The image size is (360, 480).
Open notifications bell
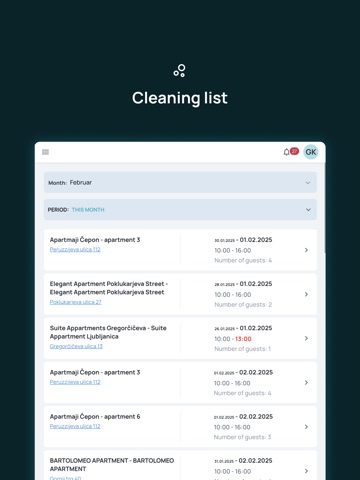tap(286, 152)
